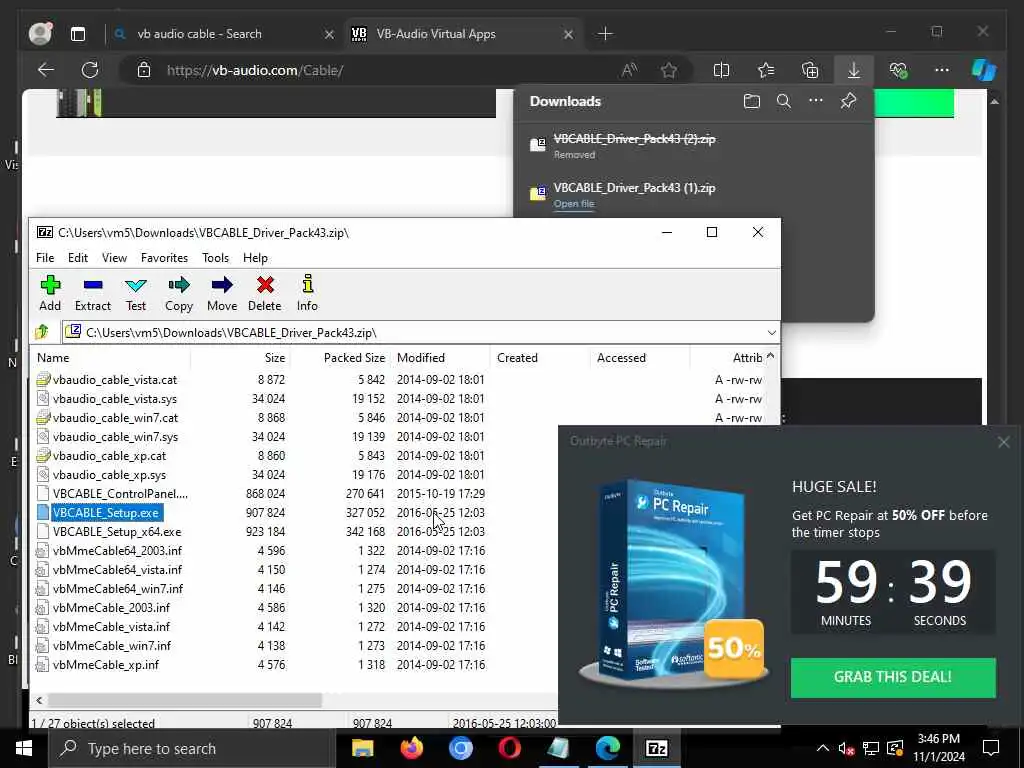Select vbMmeCable64_win7.inf file
1024x768 pixels.
coord(118,588)
